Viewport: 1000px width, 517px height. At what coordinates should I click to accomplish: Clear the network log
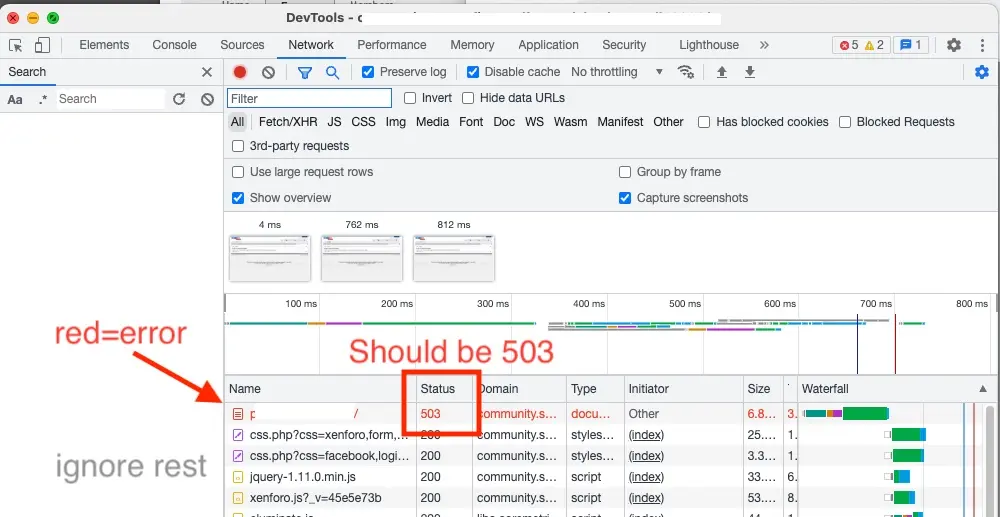click(x=268, y=72)
